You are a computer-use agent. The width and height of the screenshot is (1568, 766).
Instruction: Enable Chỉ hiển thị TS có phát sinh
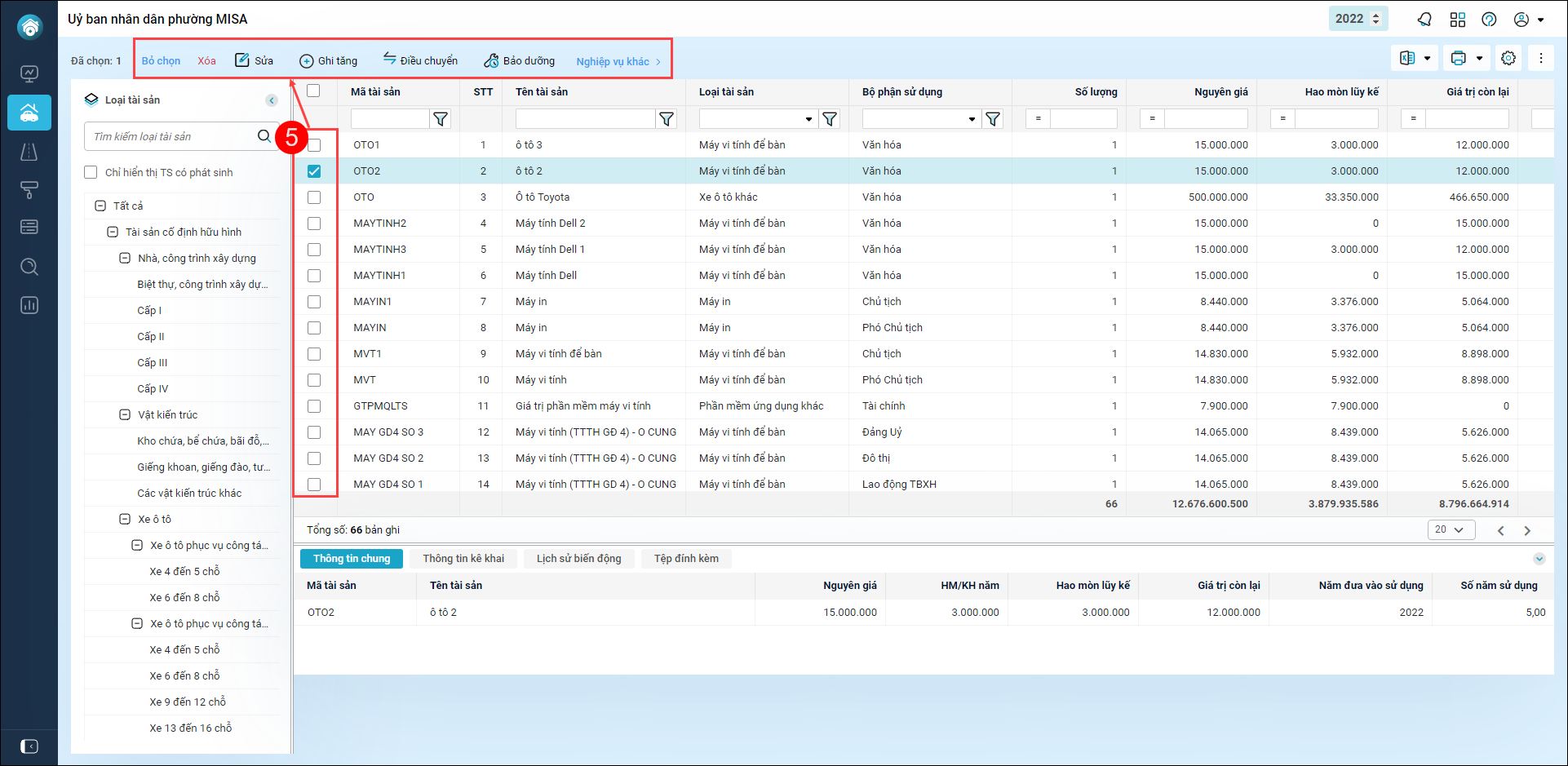(x=91, y=172)
